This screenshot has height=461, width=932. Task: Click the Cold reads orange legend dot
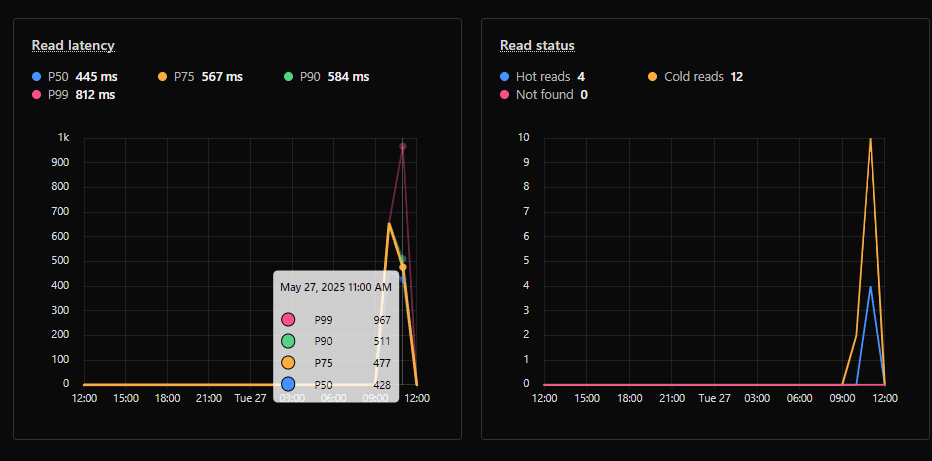click(x=653, y=77)
